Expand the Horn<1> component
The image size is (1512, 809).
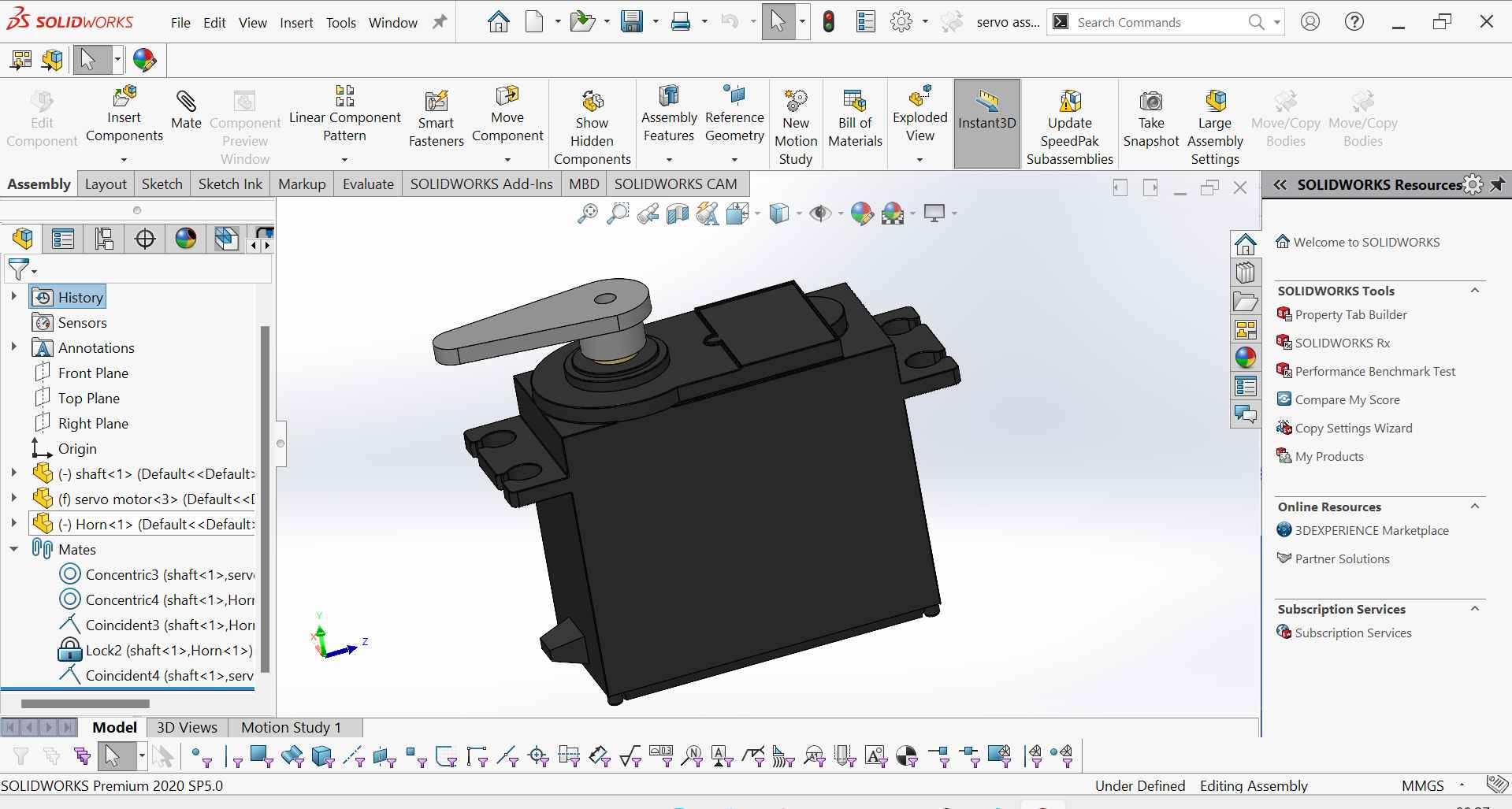click(x=13, y=524)
